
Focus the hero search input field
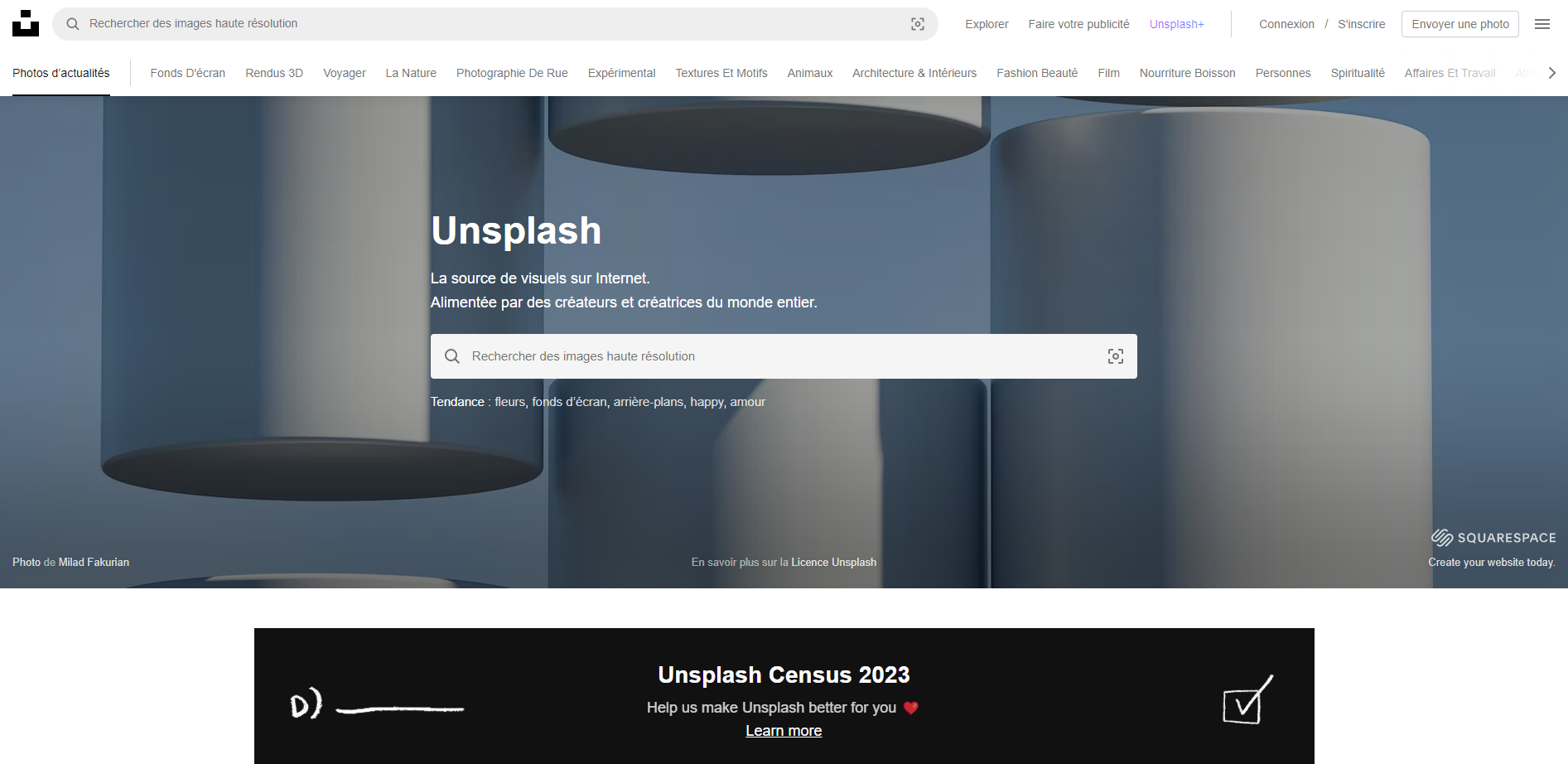point(779,356)
